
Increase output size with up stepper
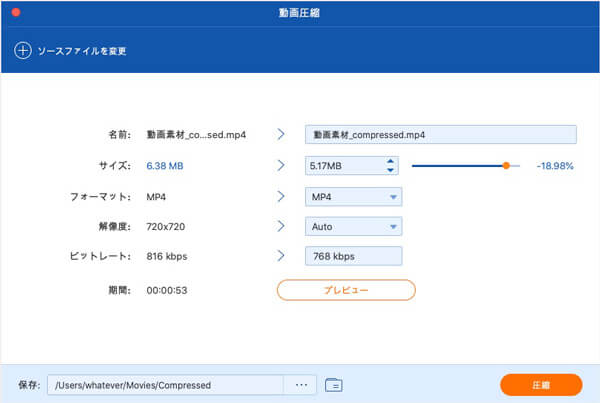[x=391, y=161]
